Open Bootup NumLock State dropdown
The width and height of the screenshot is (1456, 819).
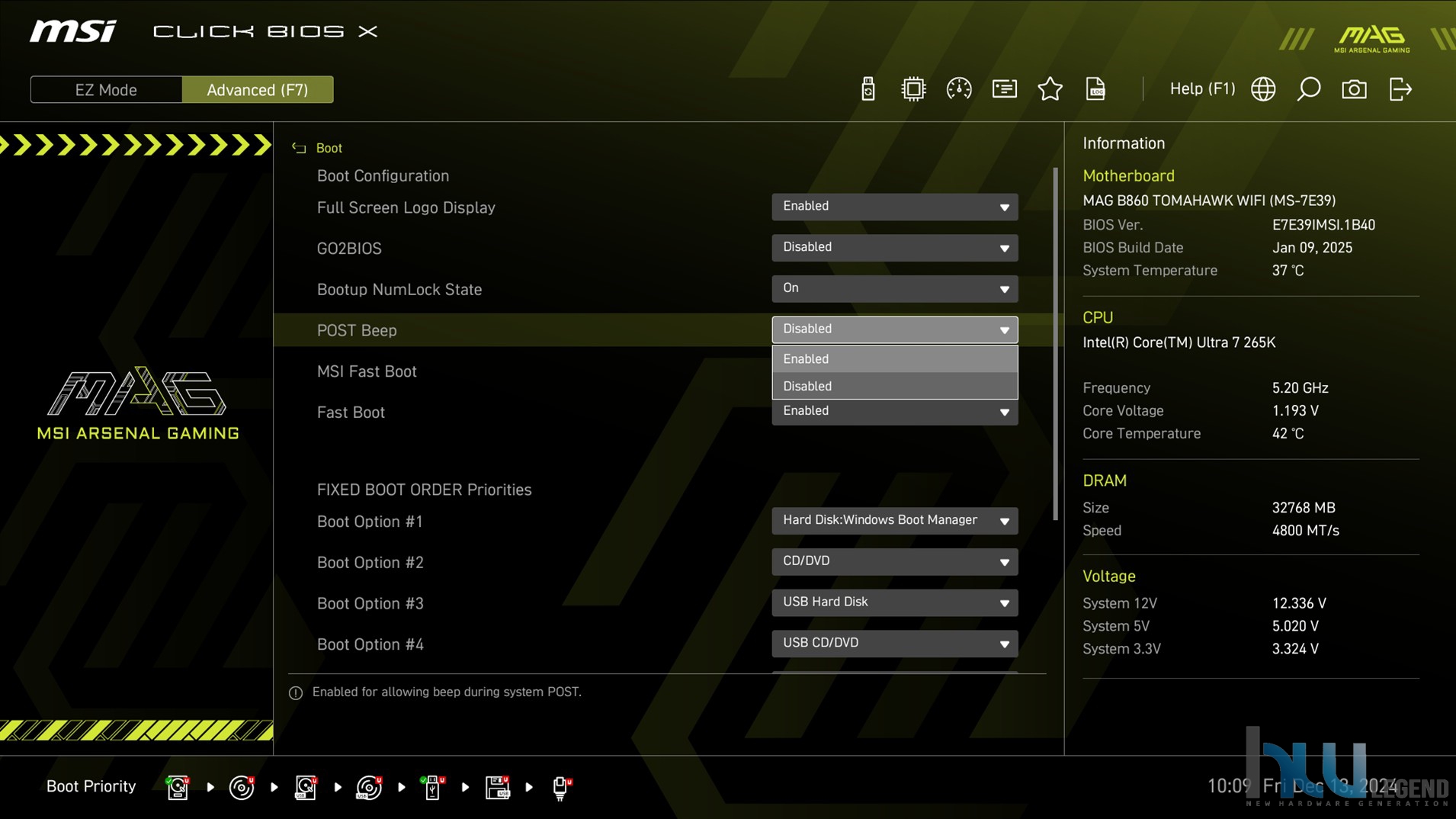(x=894, y=288)
